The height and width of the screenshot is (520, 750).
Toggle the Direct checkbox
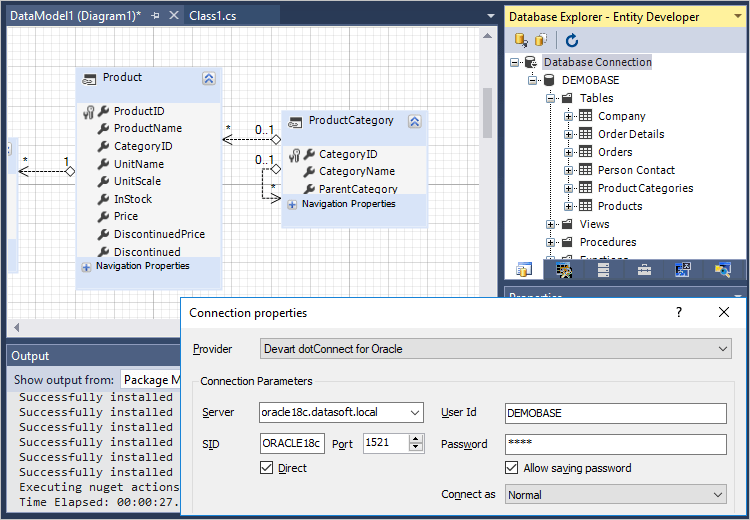click(x=266, y=467)
